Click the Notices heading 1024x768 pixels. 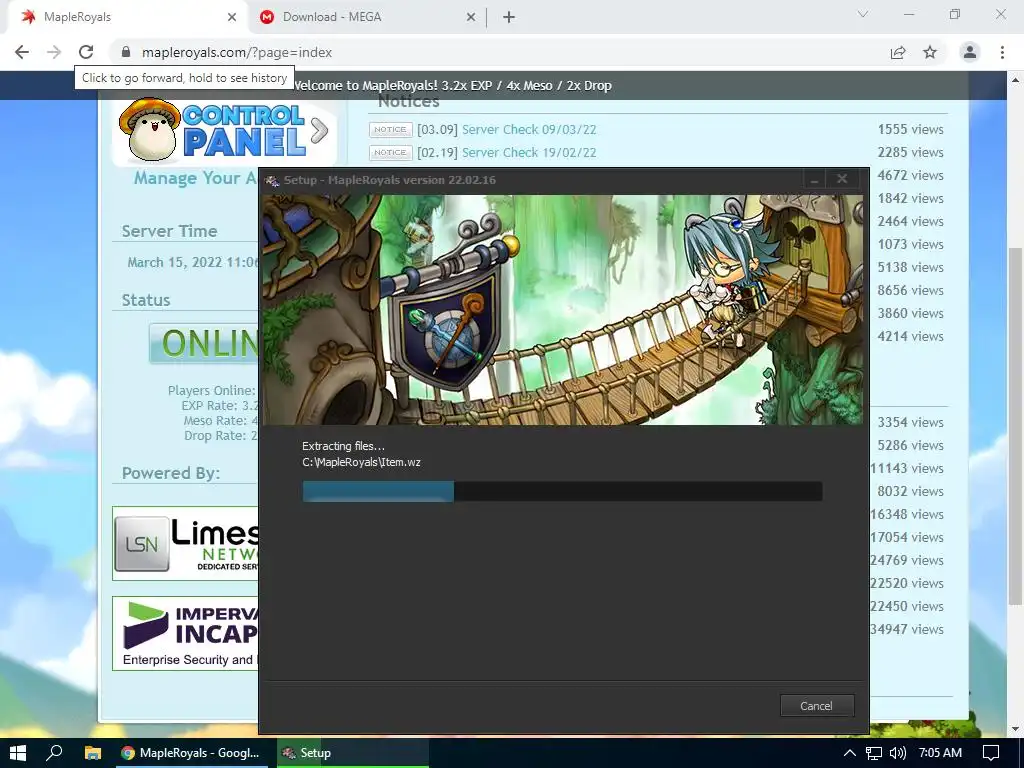pyautogui.click(x=408, y=102)
